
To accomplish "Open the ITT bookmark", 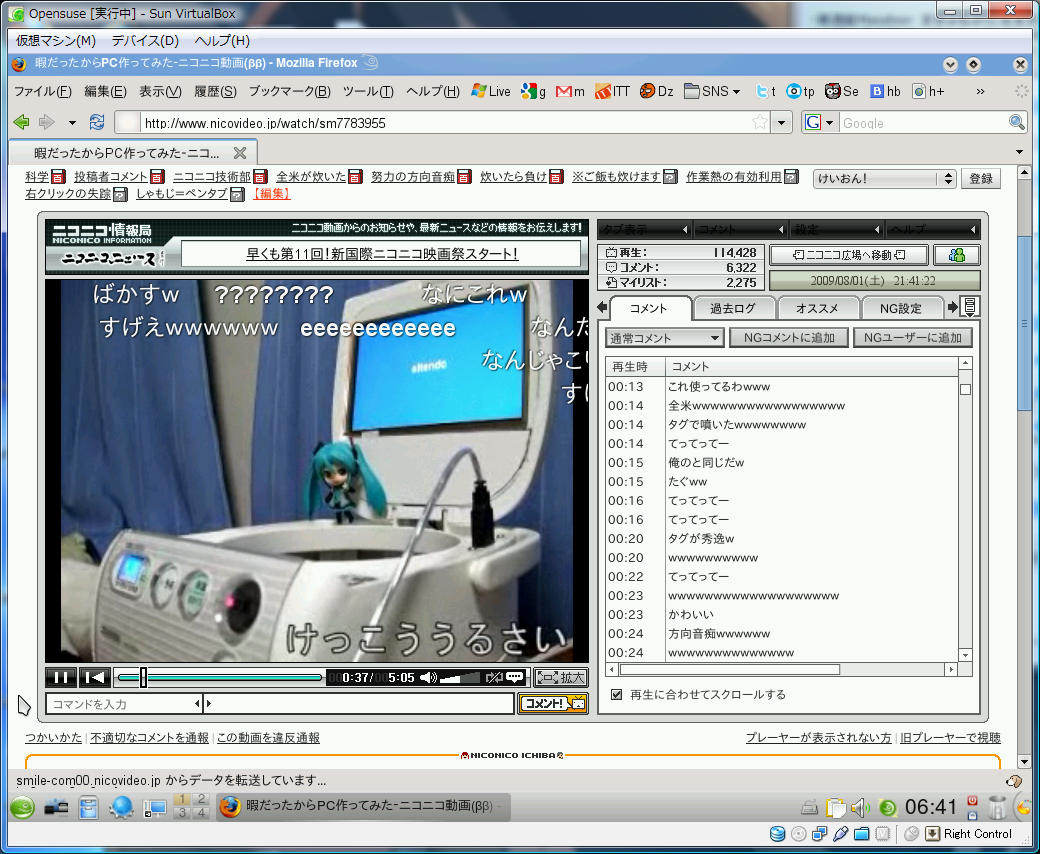I will pyautogui.click(x=612, y=92).
